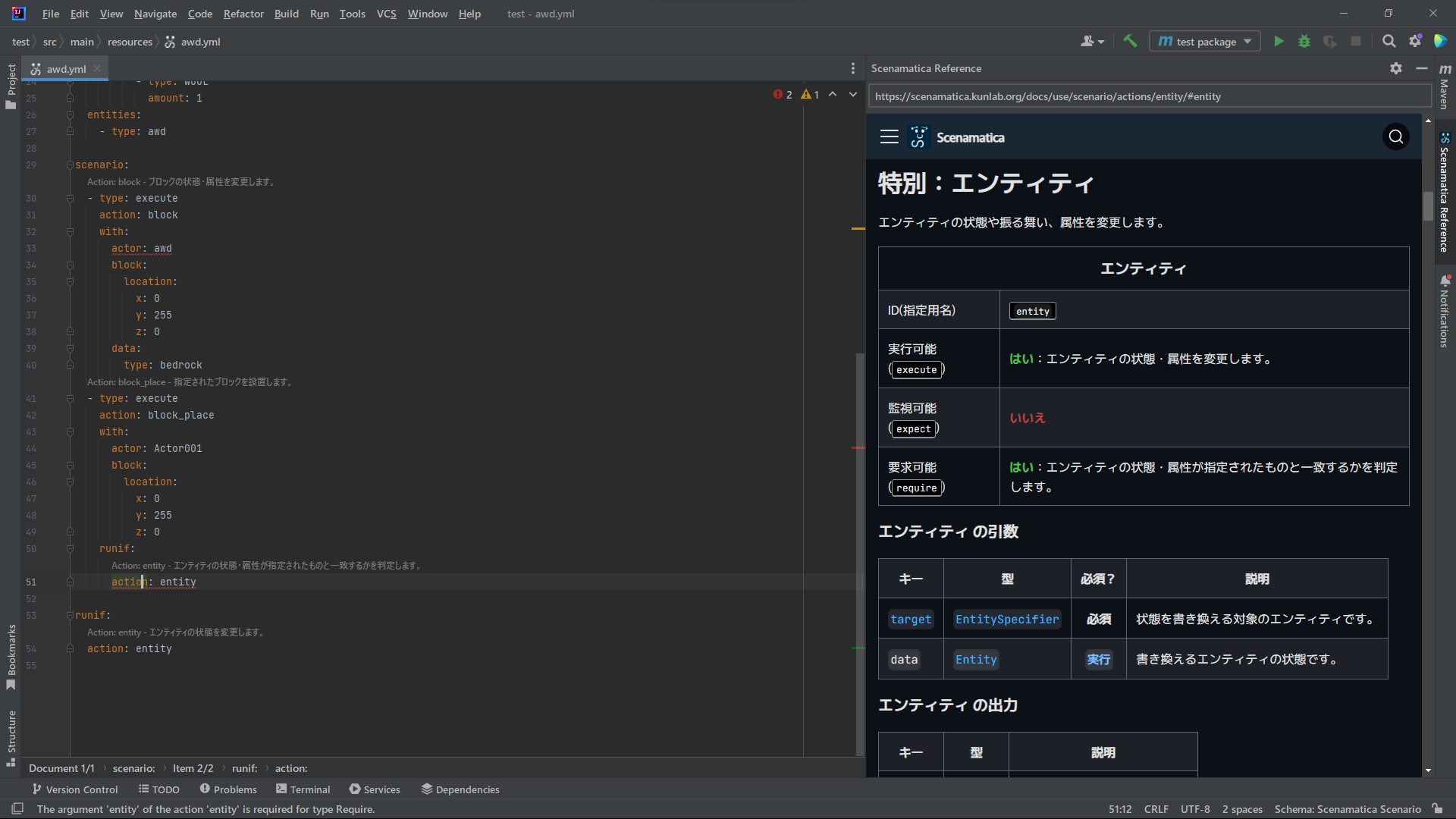Open the Structure tool window
This screenshot has width=1456, height=819.
[11, 738]
